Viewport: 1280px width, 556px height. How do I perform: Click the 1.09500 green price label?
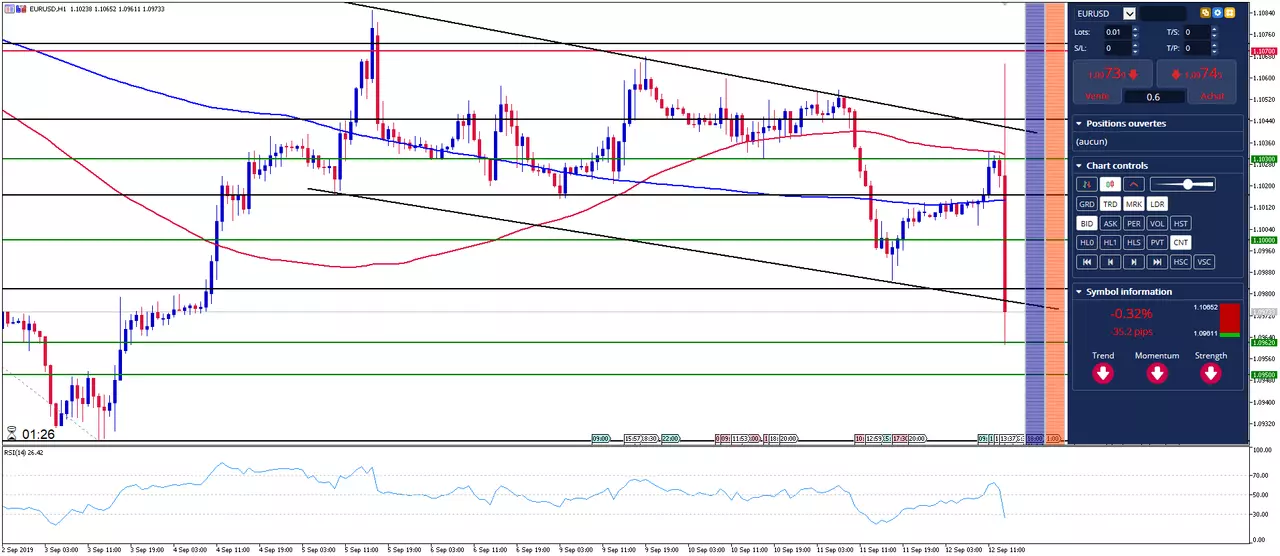(1264, 375)
